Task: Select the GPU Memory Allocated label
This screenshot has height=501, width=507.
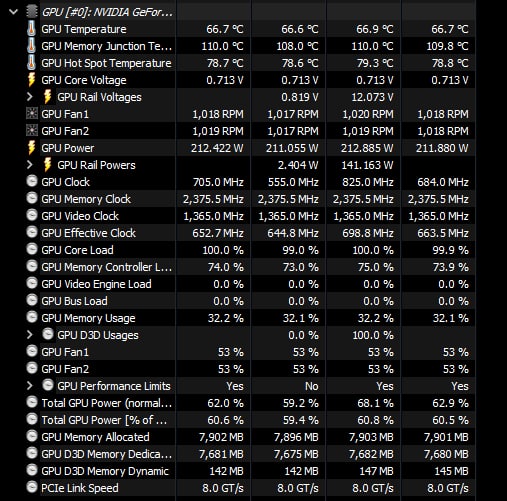Action: coord(95,437)
